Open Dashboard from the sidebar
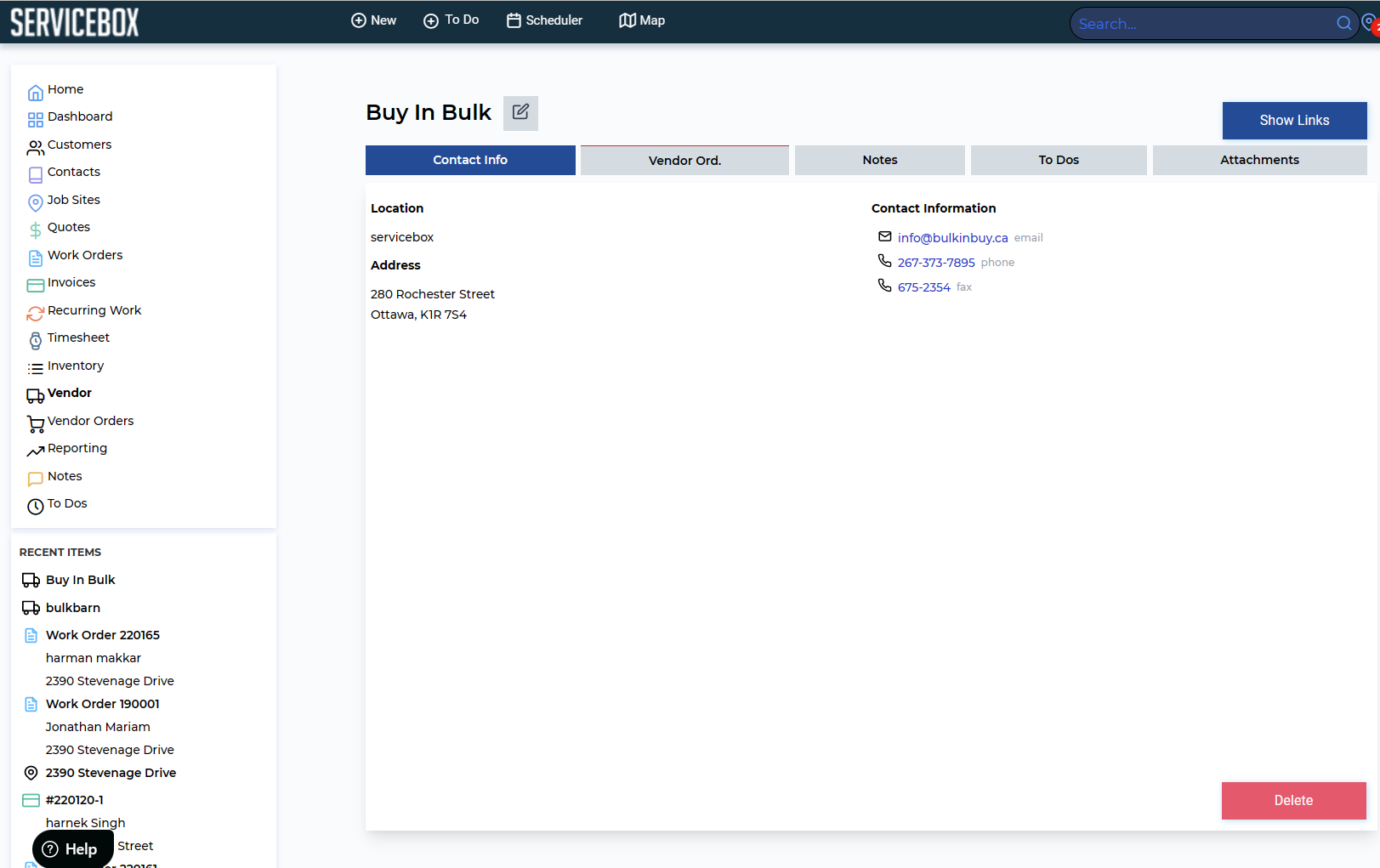The image size is (1380, 868). pos(80,116)
